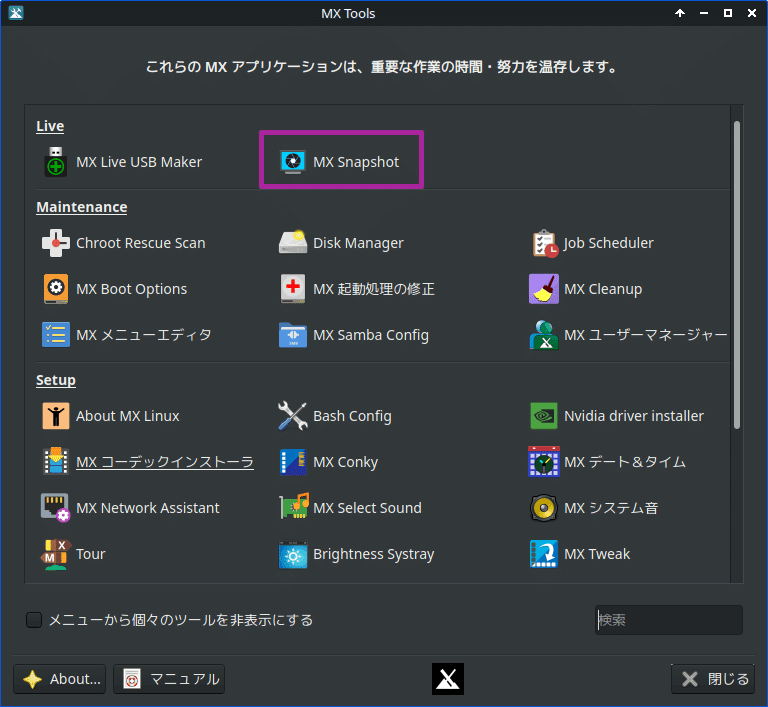The height and width of the screenshot is (707, 768).
Task: Launch Tour signpost icon
Action: tap(55, 554)
